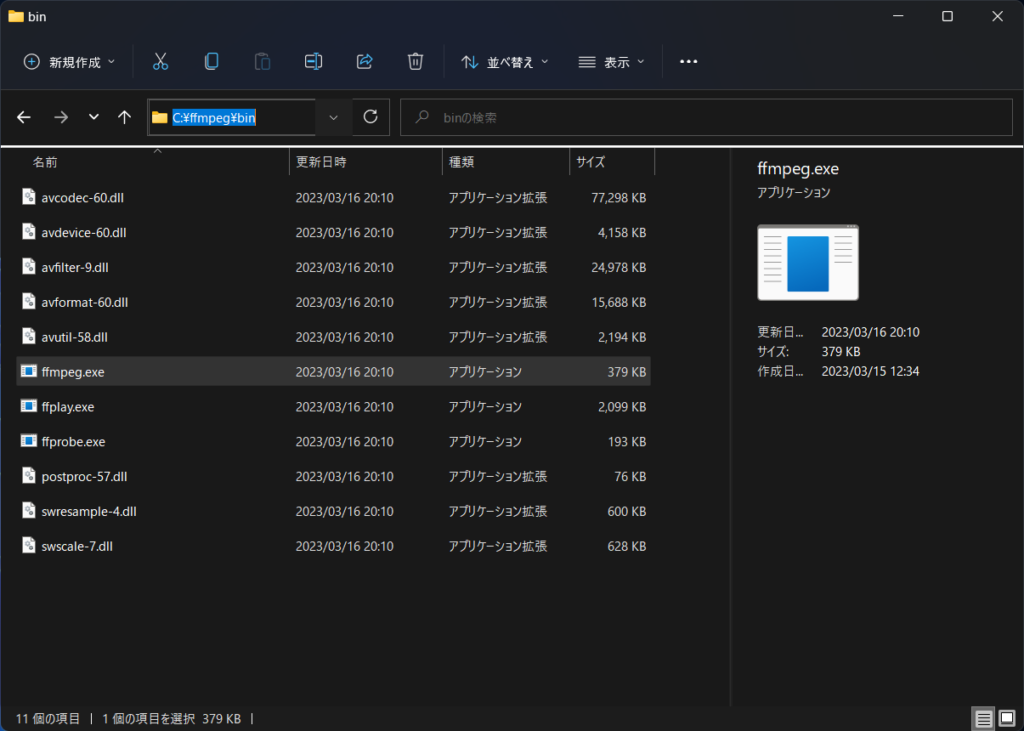Select the swscale-7.dll file name
The width and height of the screenshot is (1024, 731).
(x=77, y=546)
